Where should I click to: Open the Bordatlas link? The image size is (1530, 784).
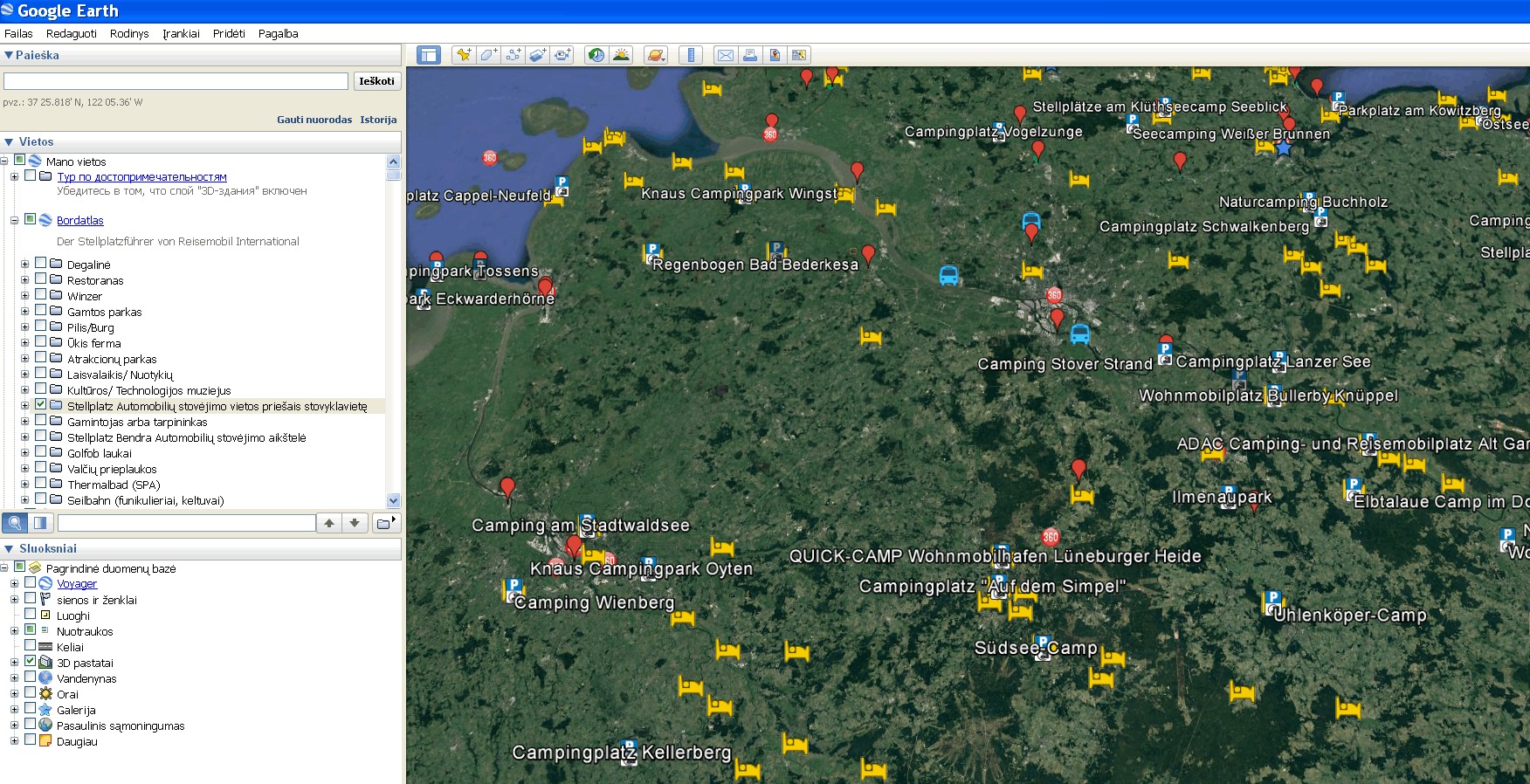coord(80,220)
